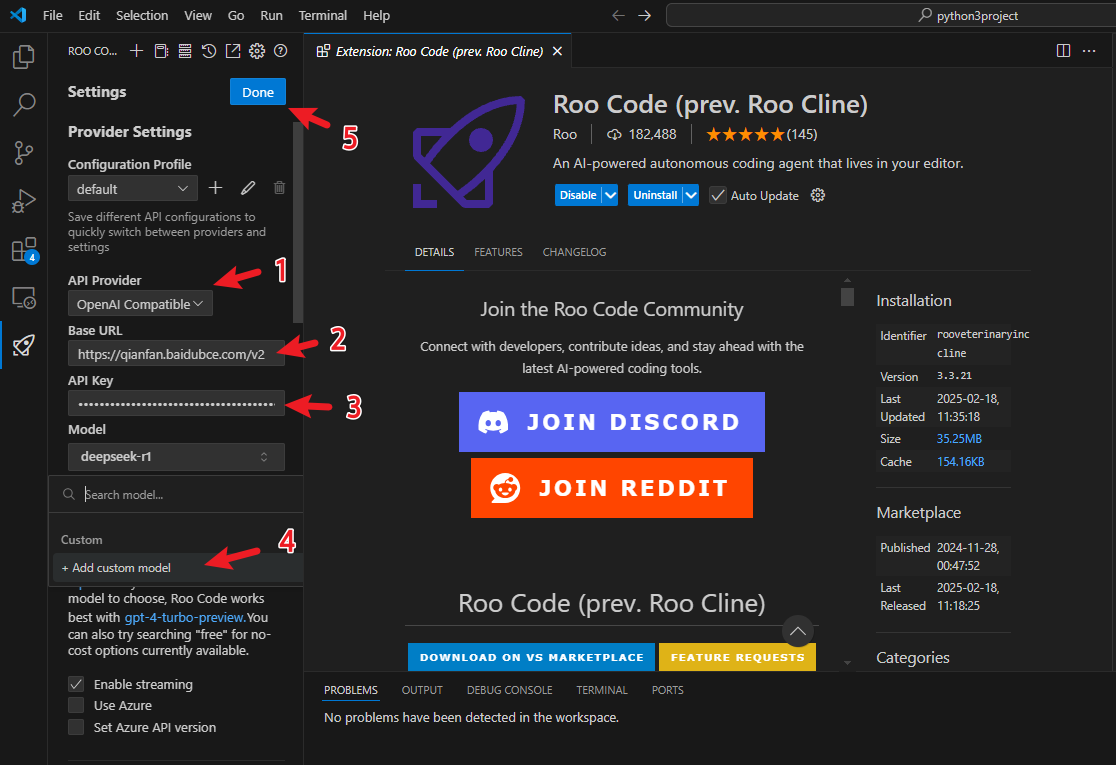
Task: Click the JOIN REDDIT banner
Action: coord(611,488)
